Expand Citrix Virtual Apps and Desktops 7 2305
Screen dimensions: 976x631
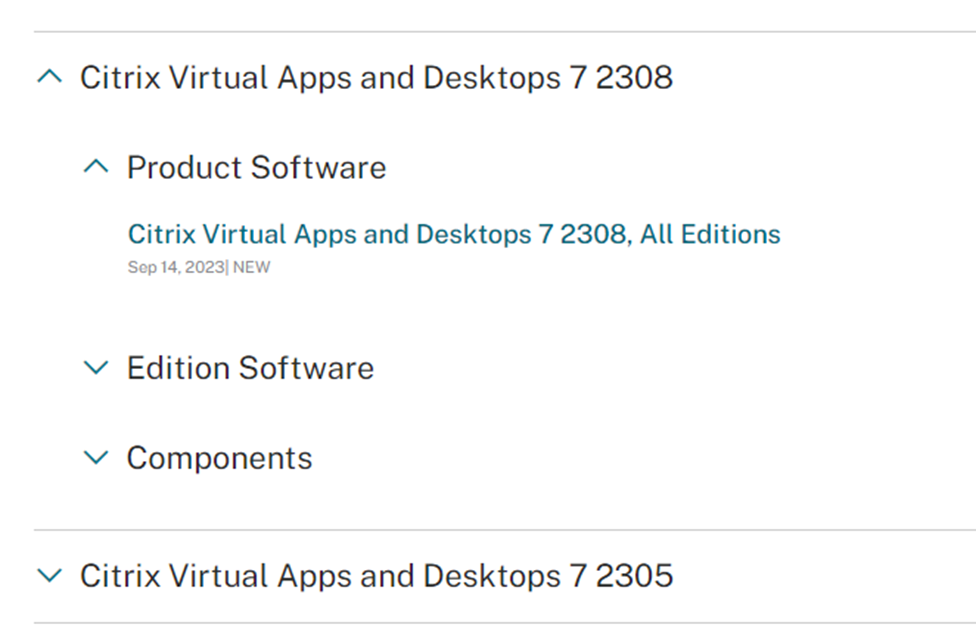(355, 575)
